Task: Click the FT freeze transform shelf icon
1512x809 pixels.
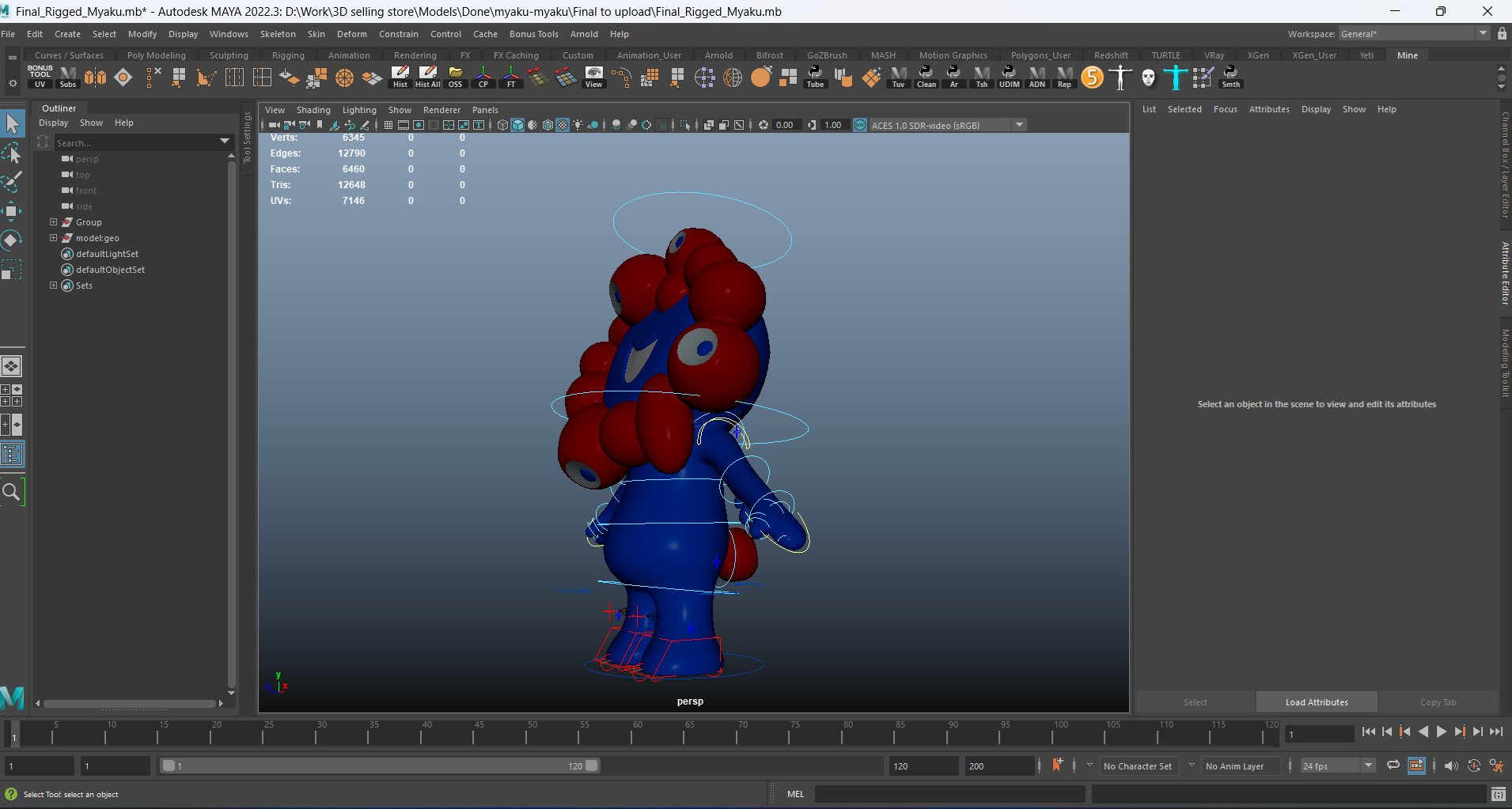Action: [511, 77]
